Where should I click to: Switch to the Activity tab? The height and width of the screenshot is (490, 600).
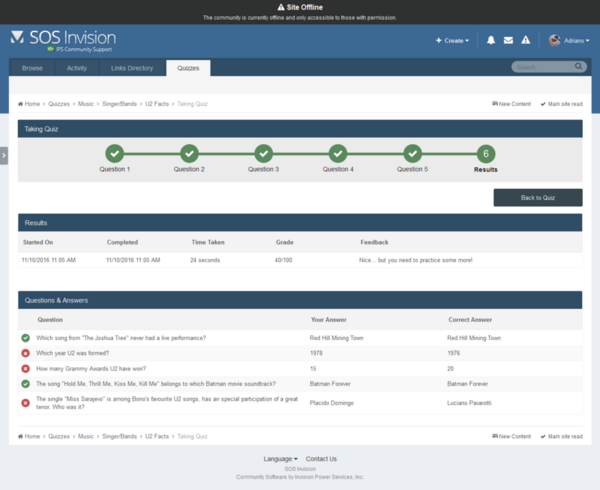tap(77, 68)
